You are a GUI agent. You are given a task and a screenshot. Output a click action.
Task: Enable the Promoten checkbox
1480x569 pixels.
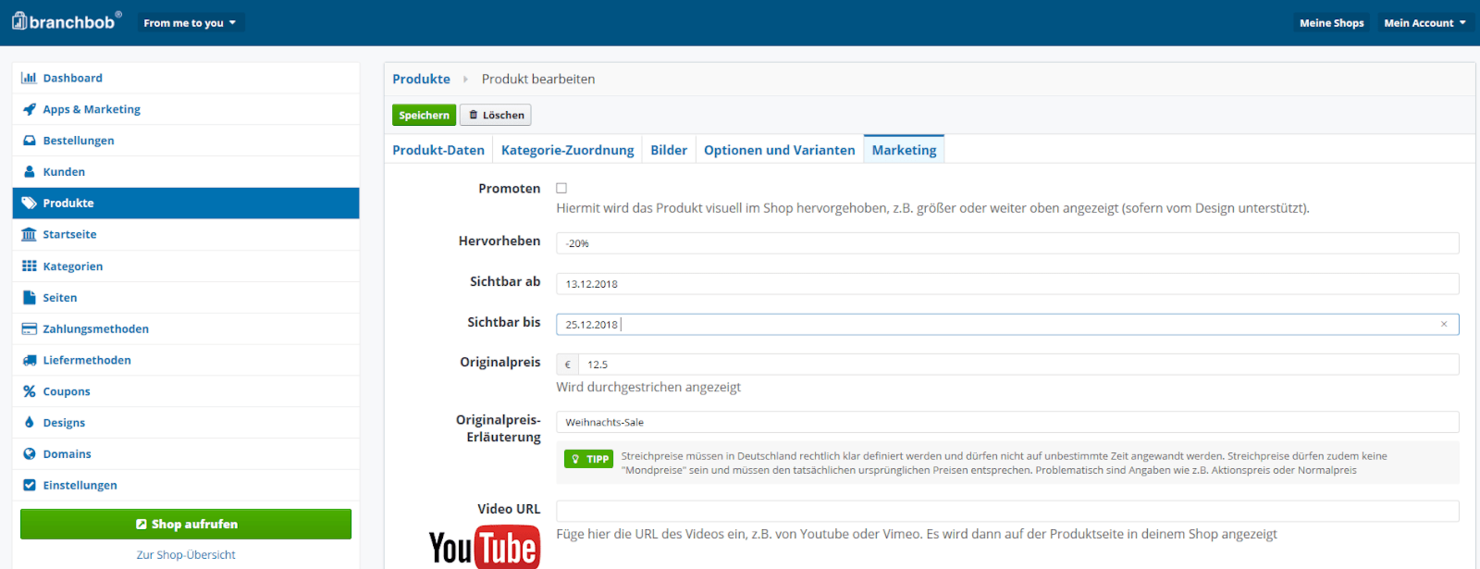[561, 188]
